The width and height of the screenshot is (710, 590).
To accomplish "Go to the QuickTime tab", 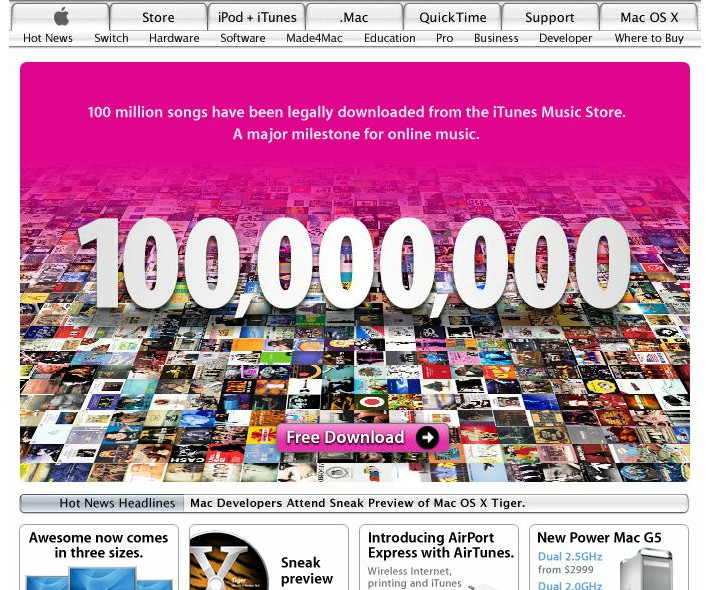I will pos(452,17).
